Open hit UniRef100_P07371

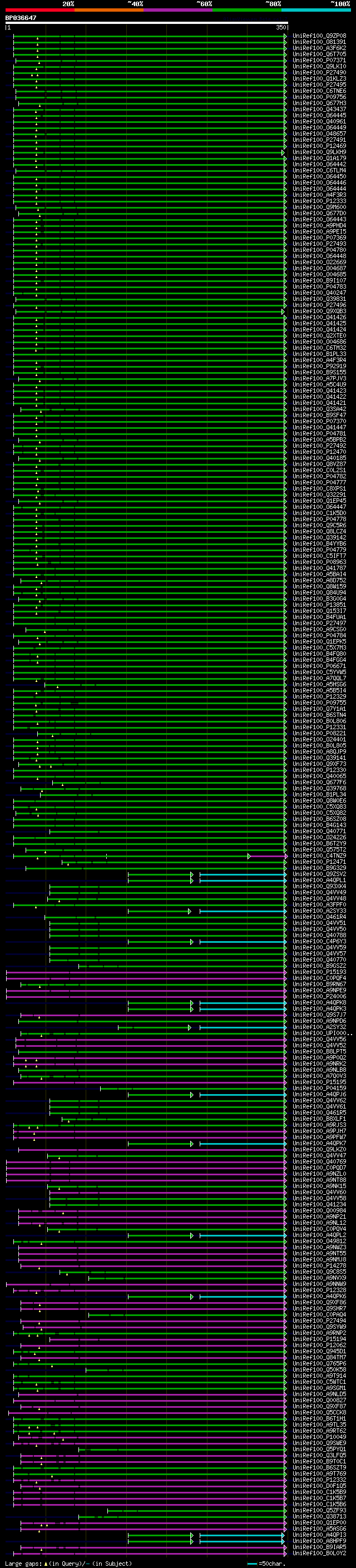[x=319, y=60]
